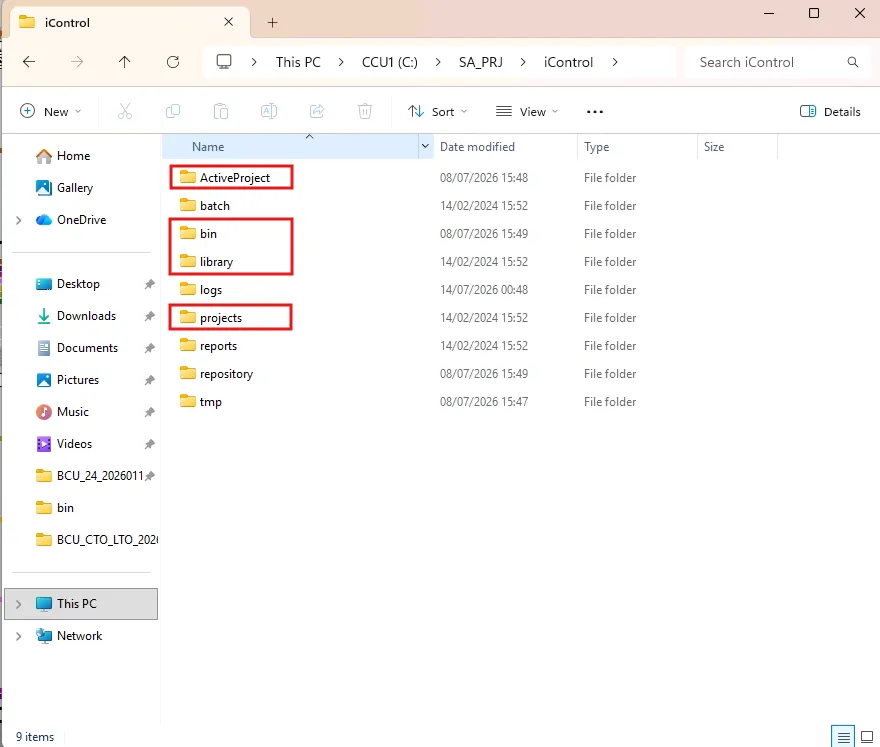Expand the chevron after iControl breadcrumb

tap(615, 62)
